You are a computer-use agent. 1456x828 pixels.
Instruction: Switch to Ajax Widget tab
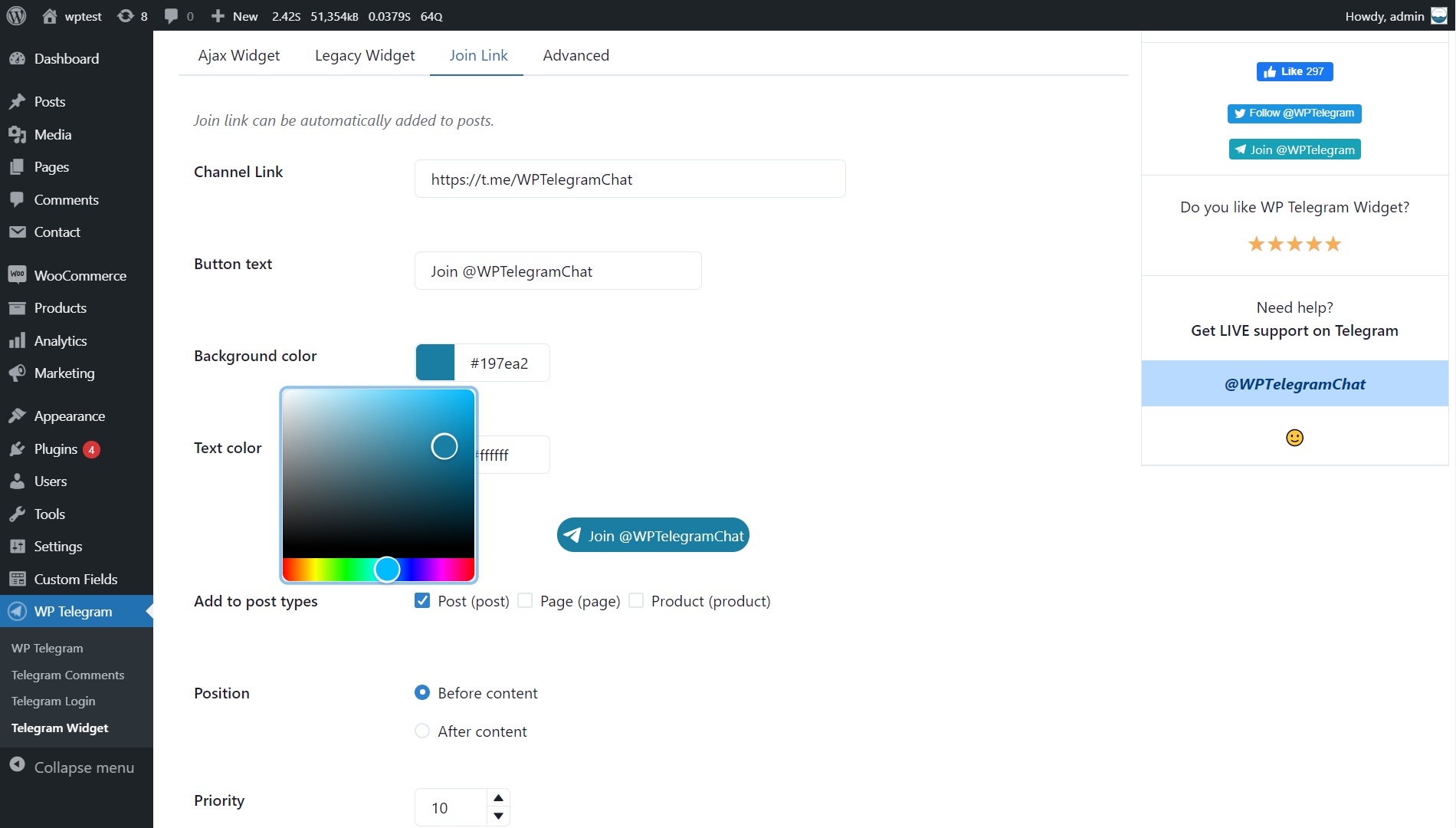(x=239, y=55)
